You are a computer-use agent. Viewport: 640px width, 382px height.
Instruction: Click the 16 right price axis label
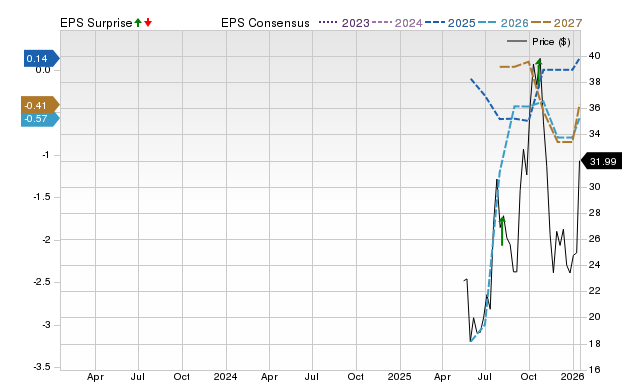[x=595, y=370]
